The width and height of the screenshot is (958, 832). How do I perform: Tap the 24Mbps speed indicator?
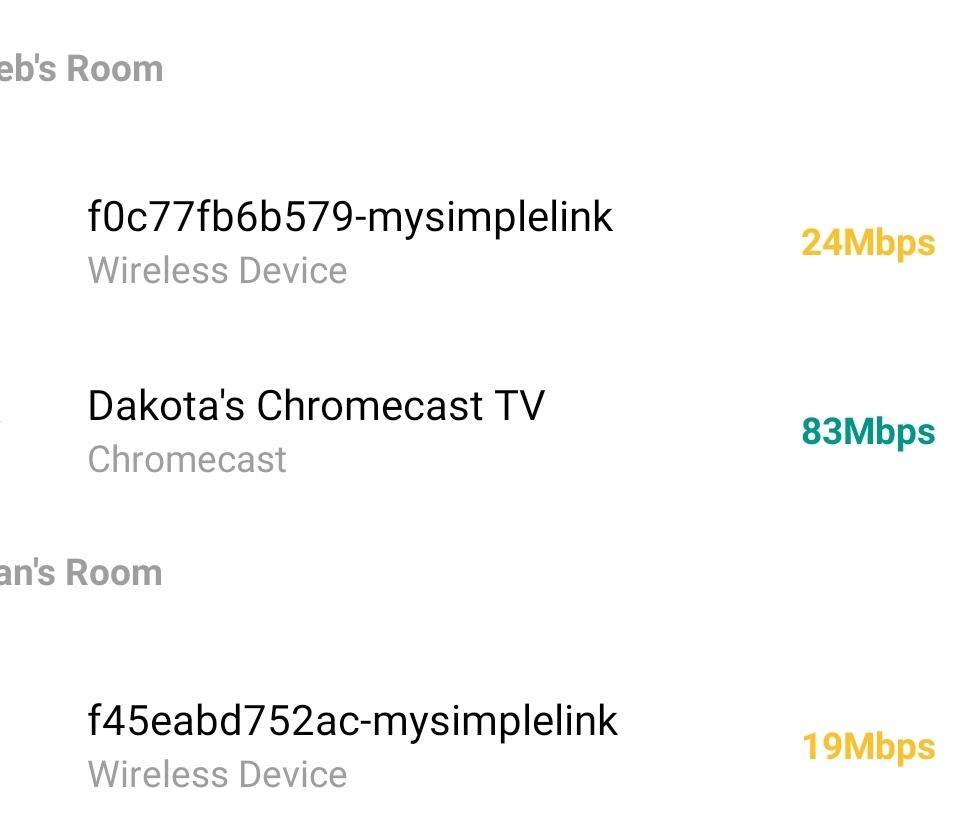click(867, 243)
